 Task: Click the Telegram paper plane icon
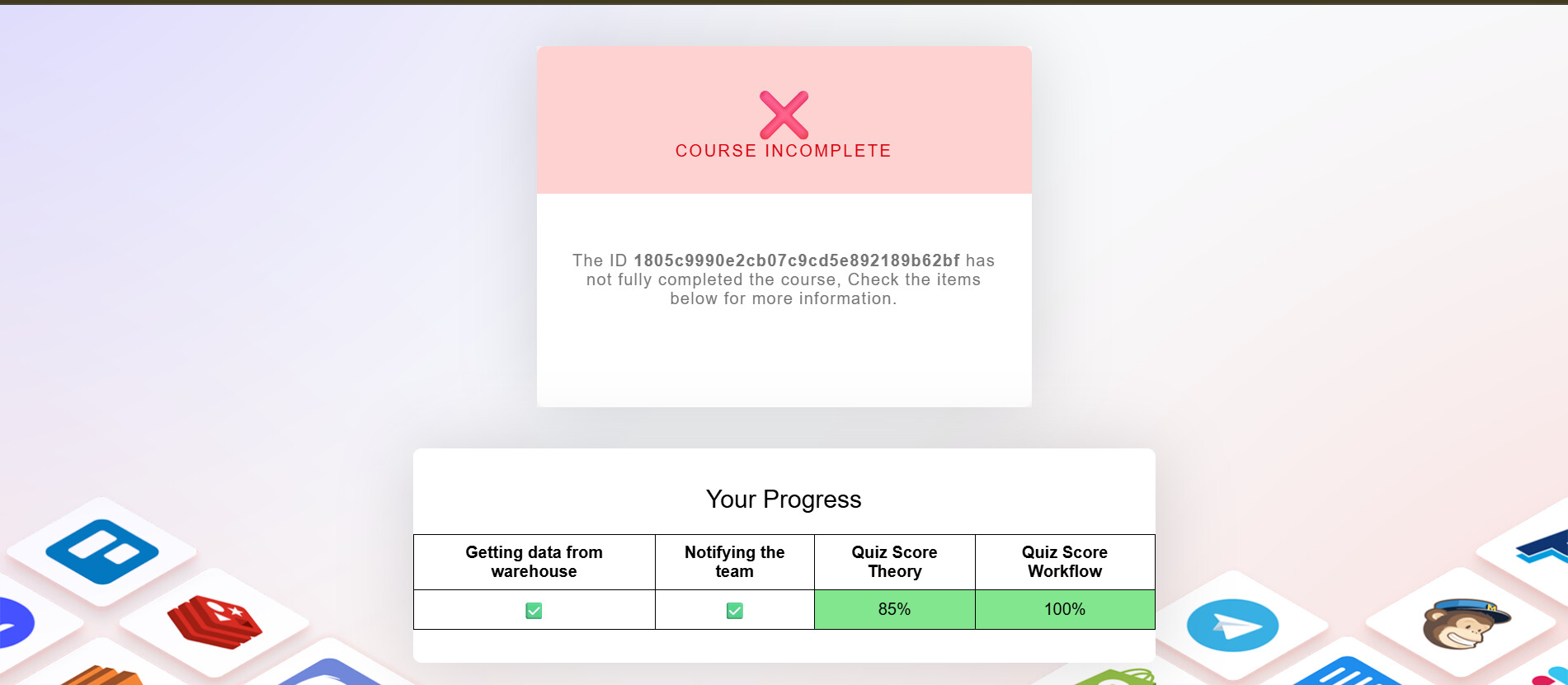click(x=1232, y=626)
